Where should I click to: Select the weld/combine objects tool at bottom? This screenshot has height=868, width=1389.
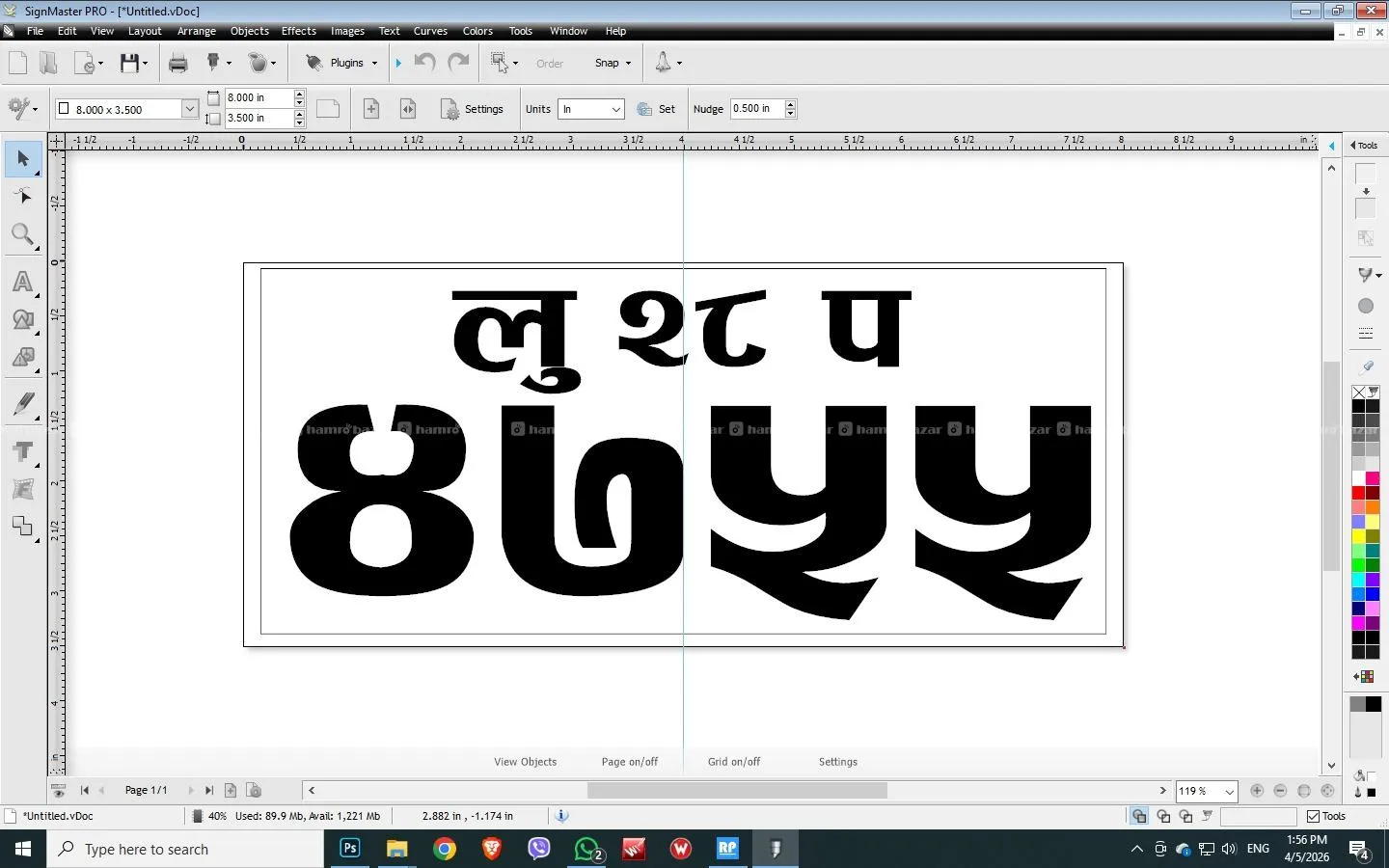pos(23,527)
